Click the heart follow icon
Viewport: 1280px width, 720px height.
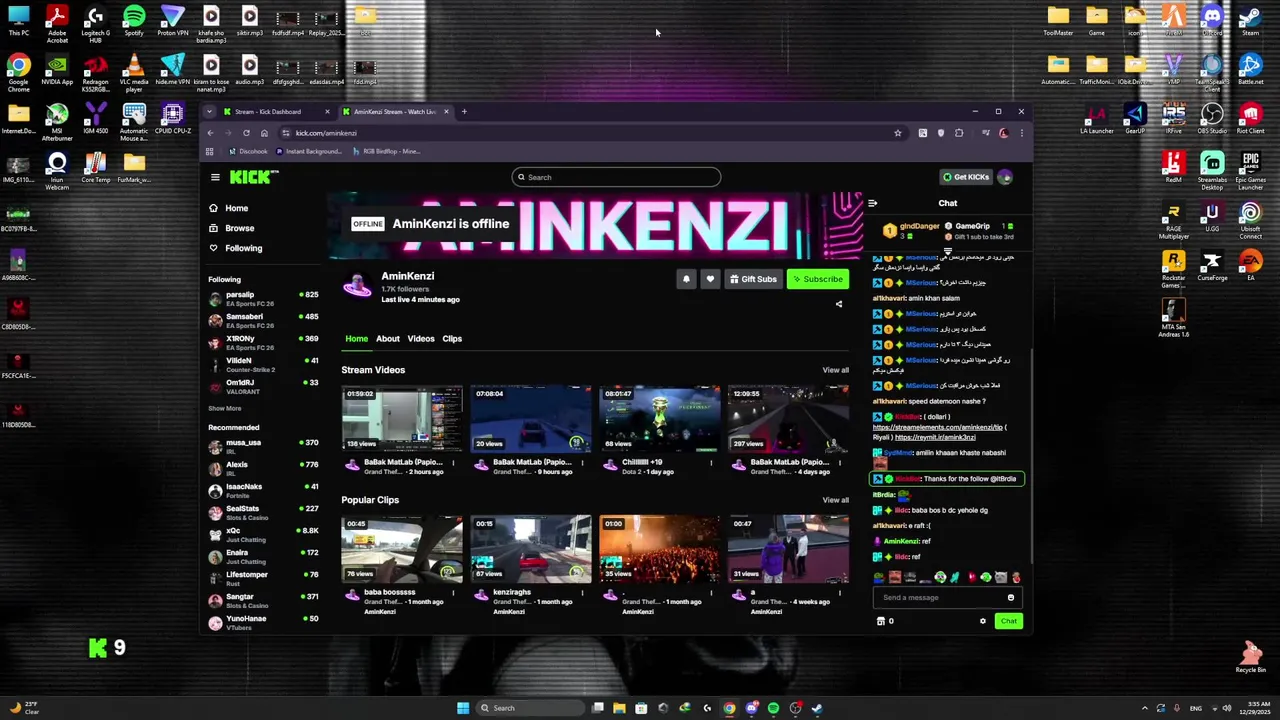coord(710,279)
